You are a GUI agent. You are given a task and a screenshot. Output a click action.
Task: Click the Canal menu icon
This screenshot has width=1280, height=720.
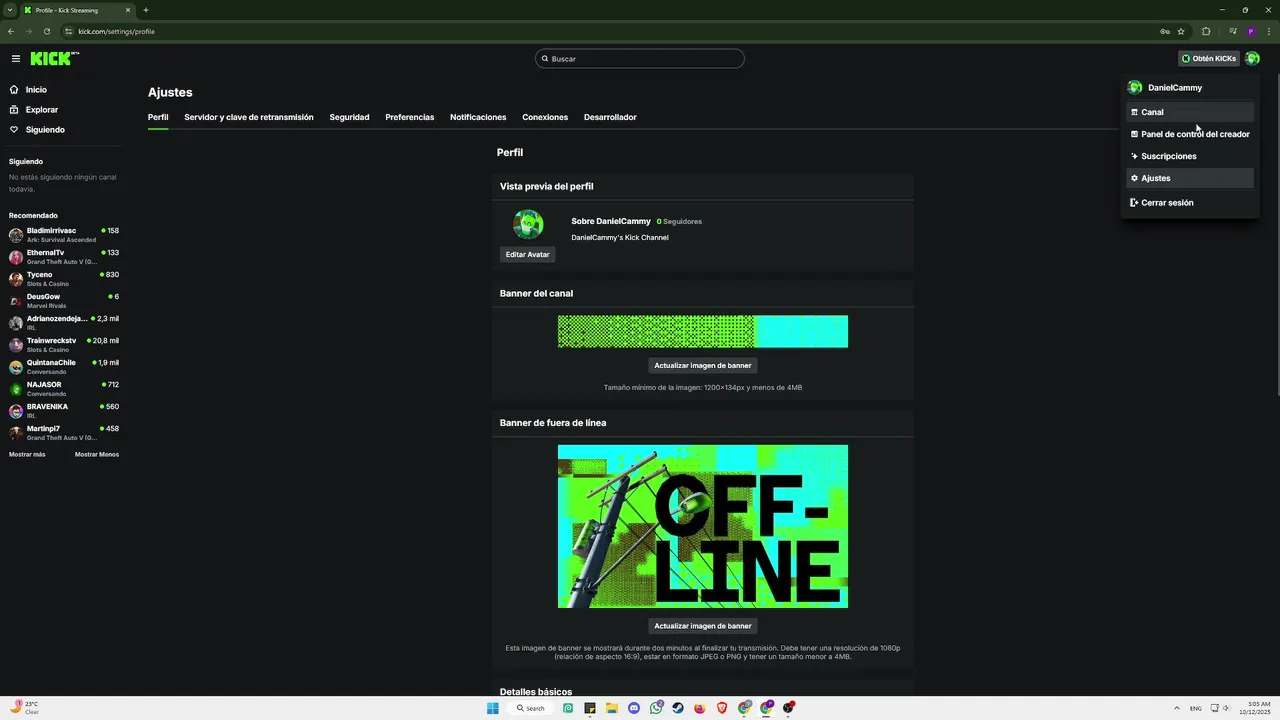pos(1134,112)
